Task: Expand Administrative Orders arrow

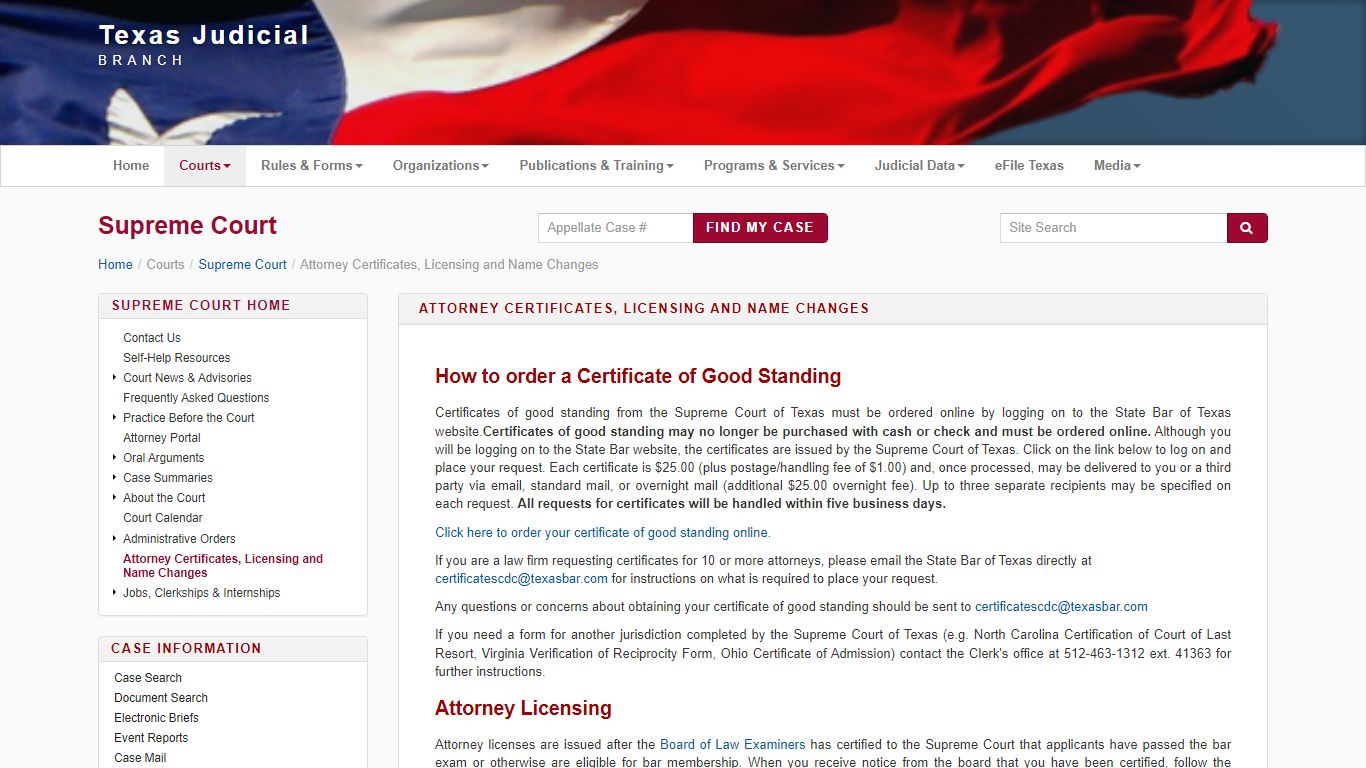Action: click(x=115, y=538)
